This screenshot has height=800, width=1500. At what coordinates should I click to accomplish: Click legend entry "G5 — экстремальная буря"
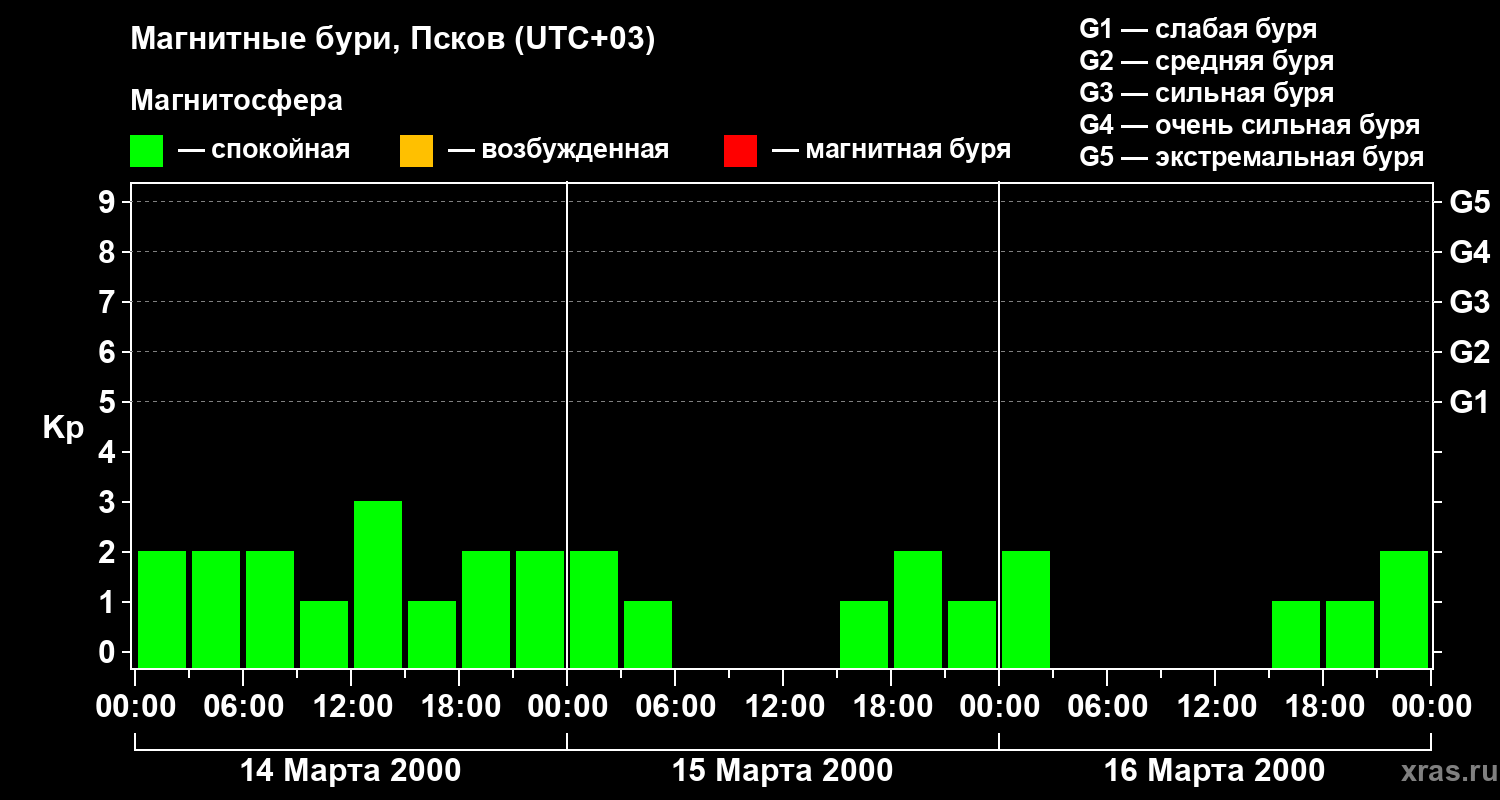coord(1251,157)
